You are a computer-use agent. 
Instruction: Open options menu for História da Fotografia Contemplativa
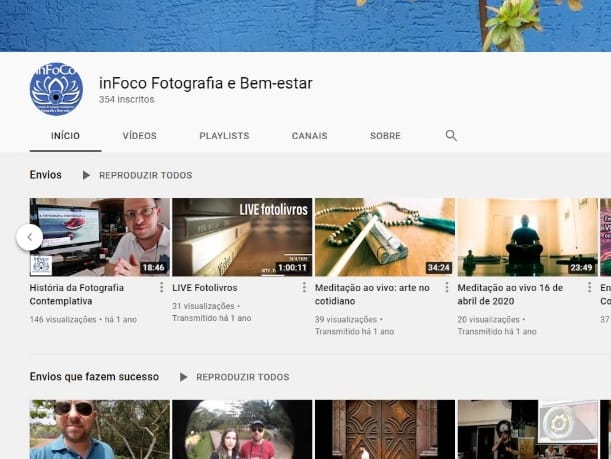point(161,288)
